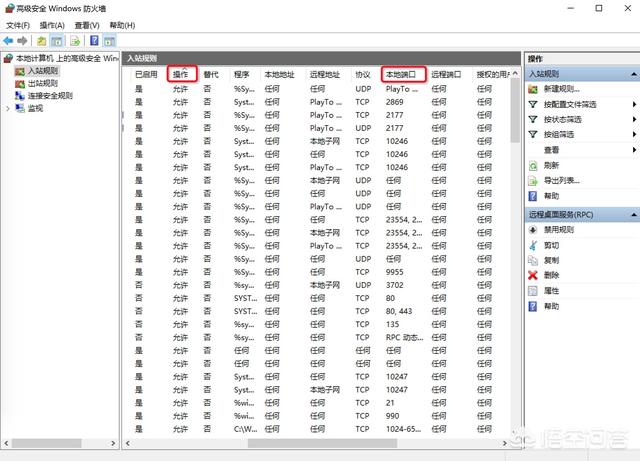Click the 新建规则... action link
The width and height of the screenshot is (640, 461).
click(562, 89)
